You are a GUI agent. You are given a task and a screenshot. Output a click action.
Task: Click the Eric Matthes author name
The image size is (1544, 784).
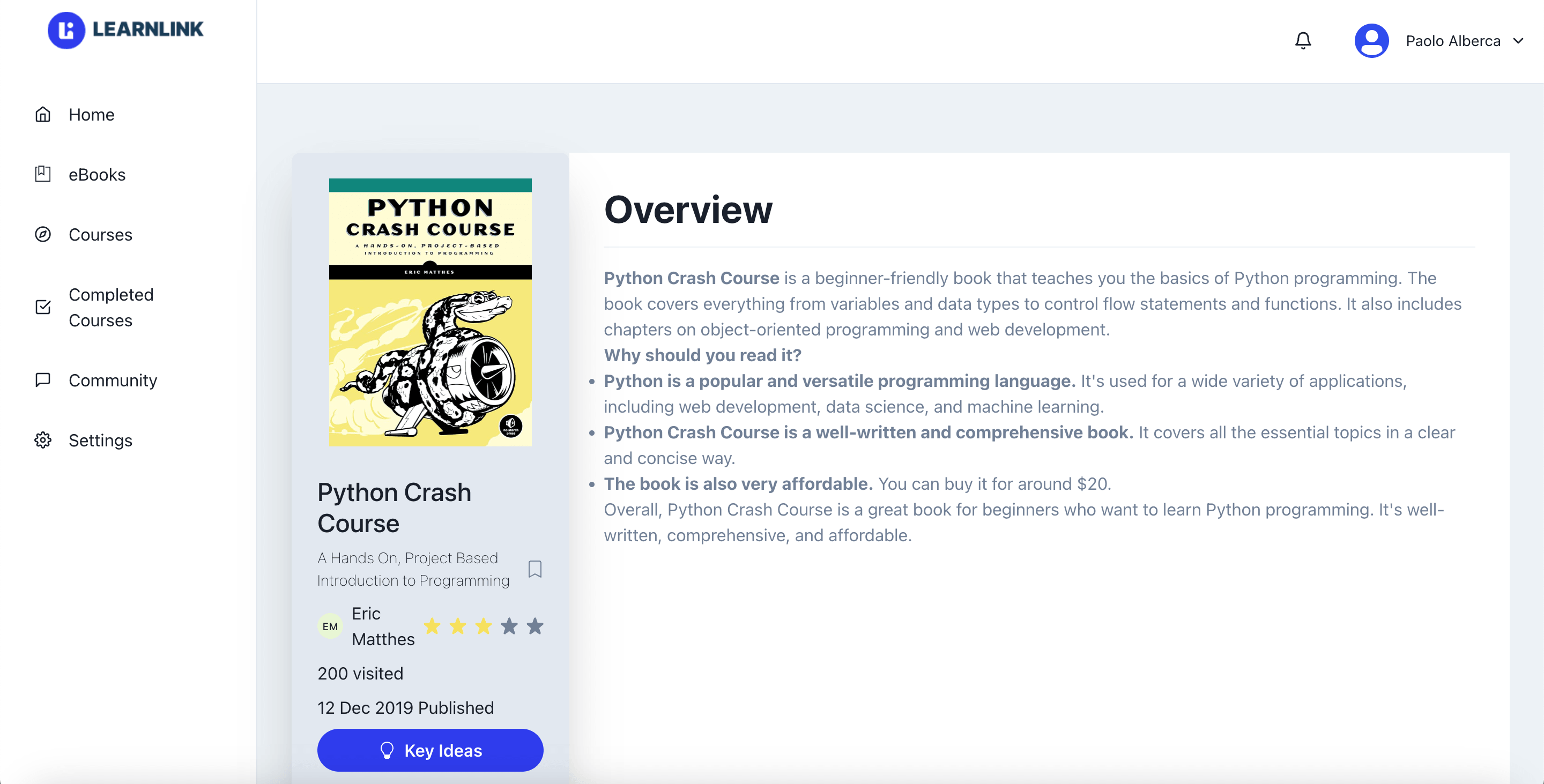coord(382,626)
